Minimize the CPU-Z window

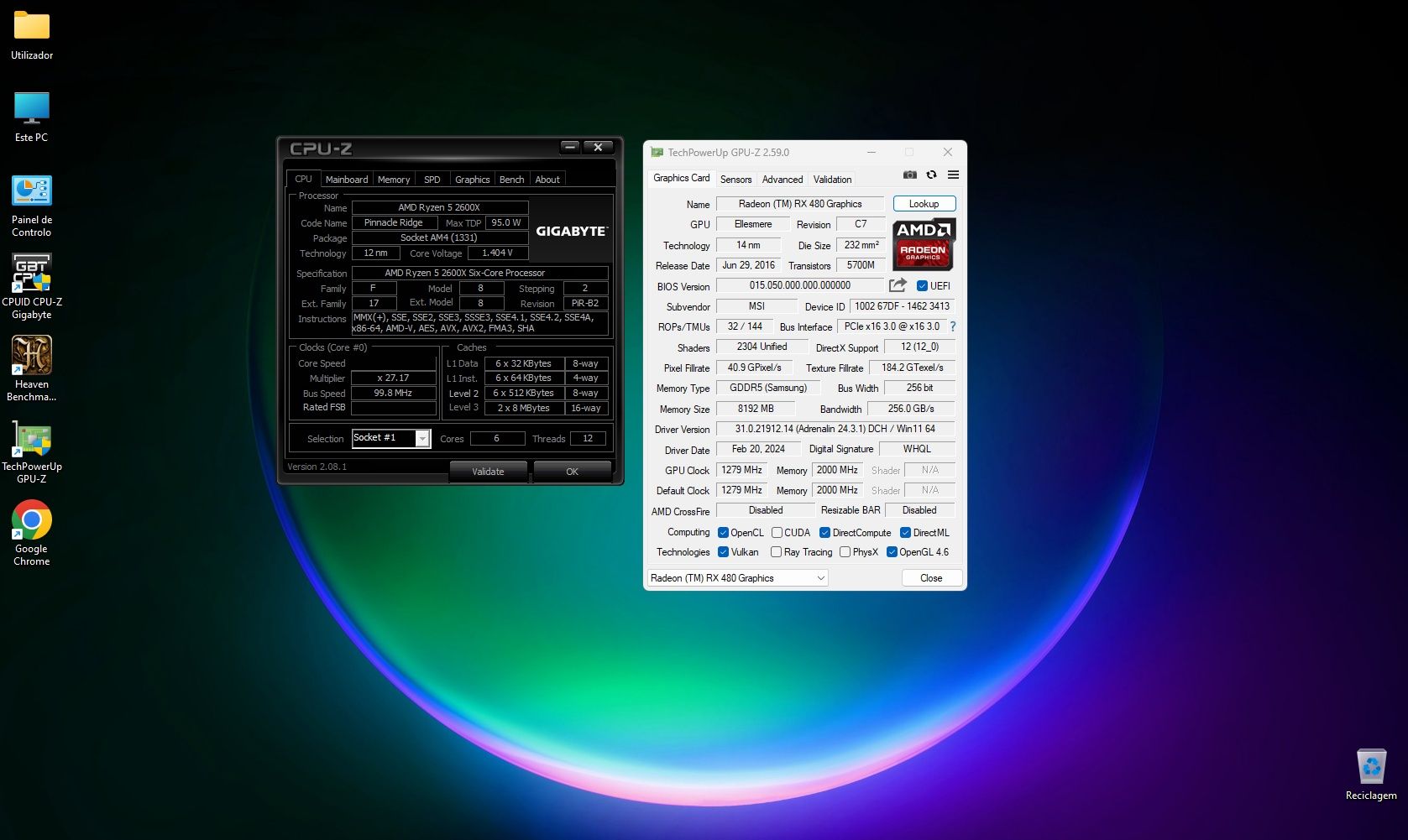pyautogui.click(x=570, y=147)
